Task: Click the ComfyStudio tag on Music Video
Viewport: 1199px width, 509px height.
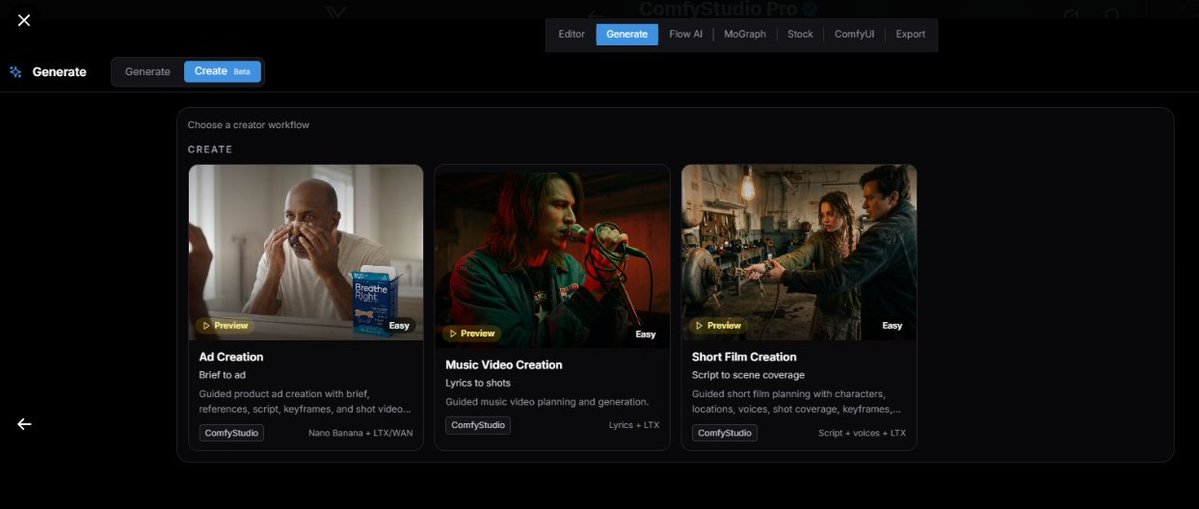Action: (x=478, y=426)
